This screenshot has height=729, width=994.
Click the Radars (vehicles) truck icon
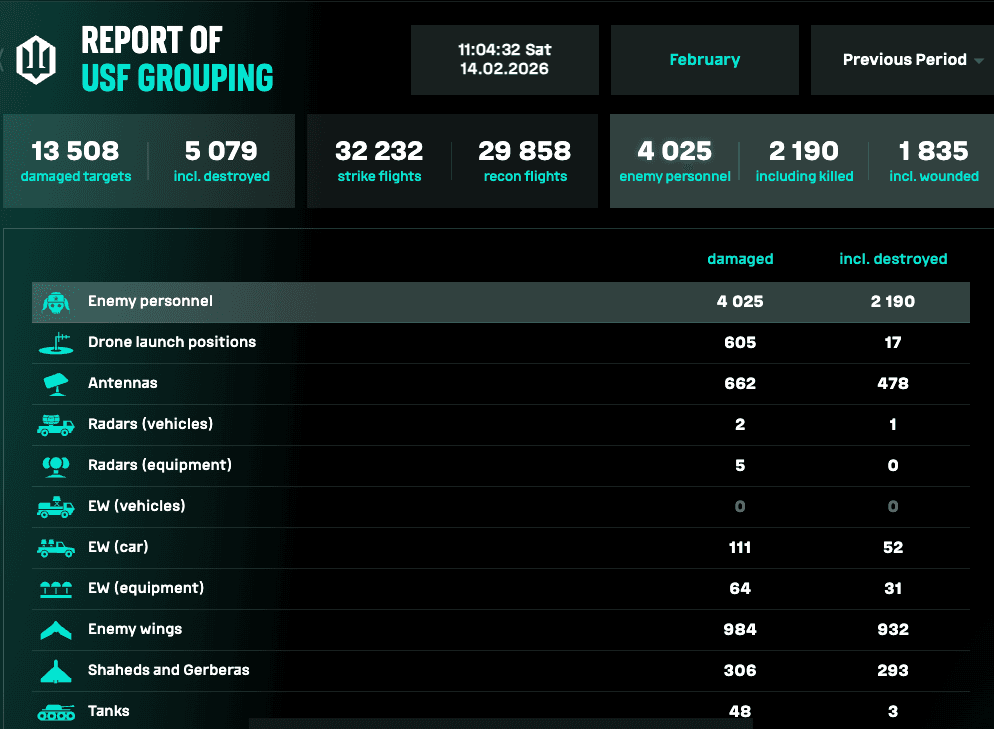click(x=56, y=425)
